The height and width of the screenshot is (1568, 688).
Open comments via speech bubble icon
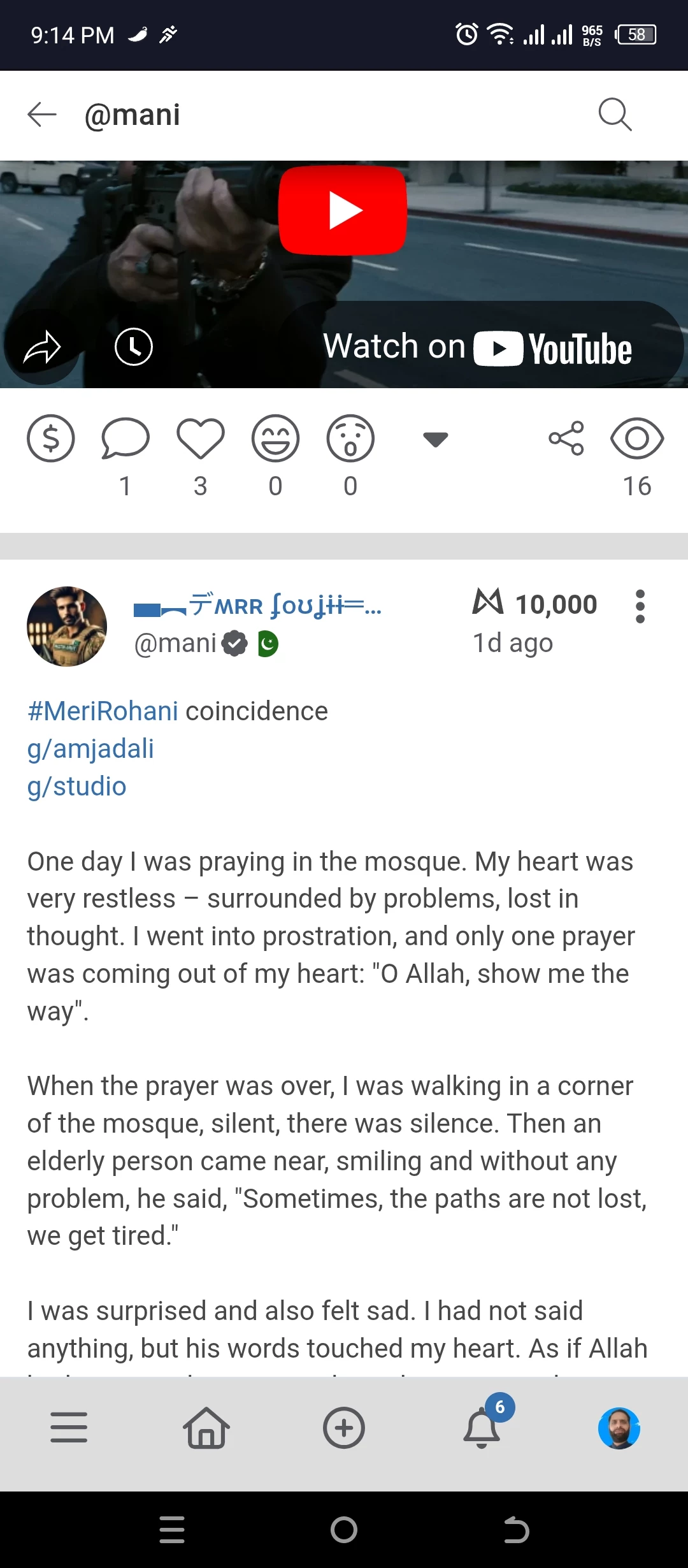tap(125, 439)
